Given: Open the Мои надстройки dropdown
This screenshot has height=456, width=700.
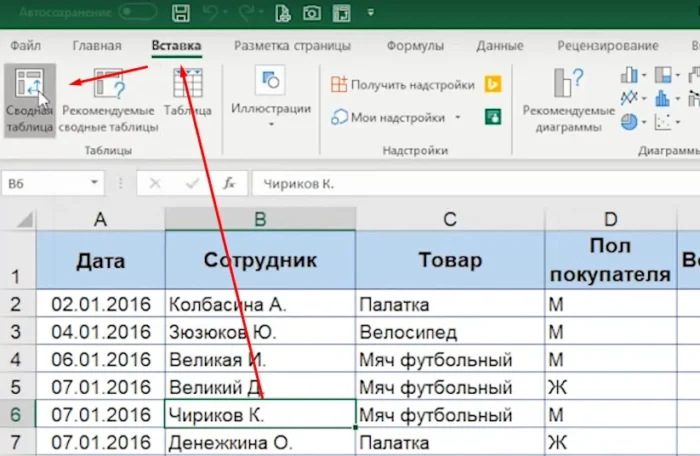Looking at the screenshot, I should coord(458,117).
